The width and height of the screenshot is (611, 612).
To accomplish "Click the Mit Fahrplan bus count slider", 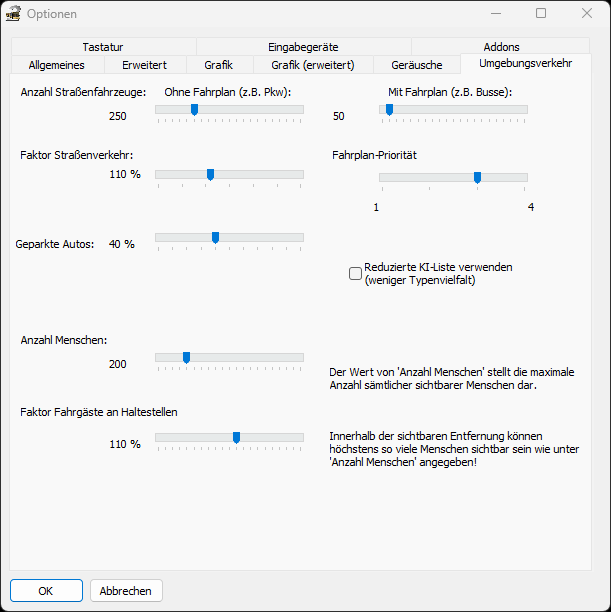I will tap(389, 110).
